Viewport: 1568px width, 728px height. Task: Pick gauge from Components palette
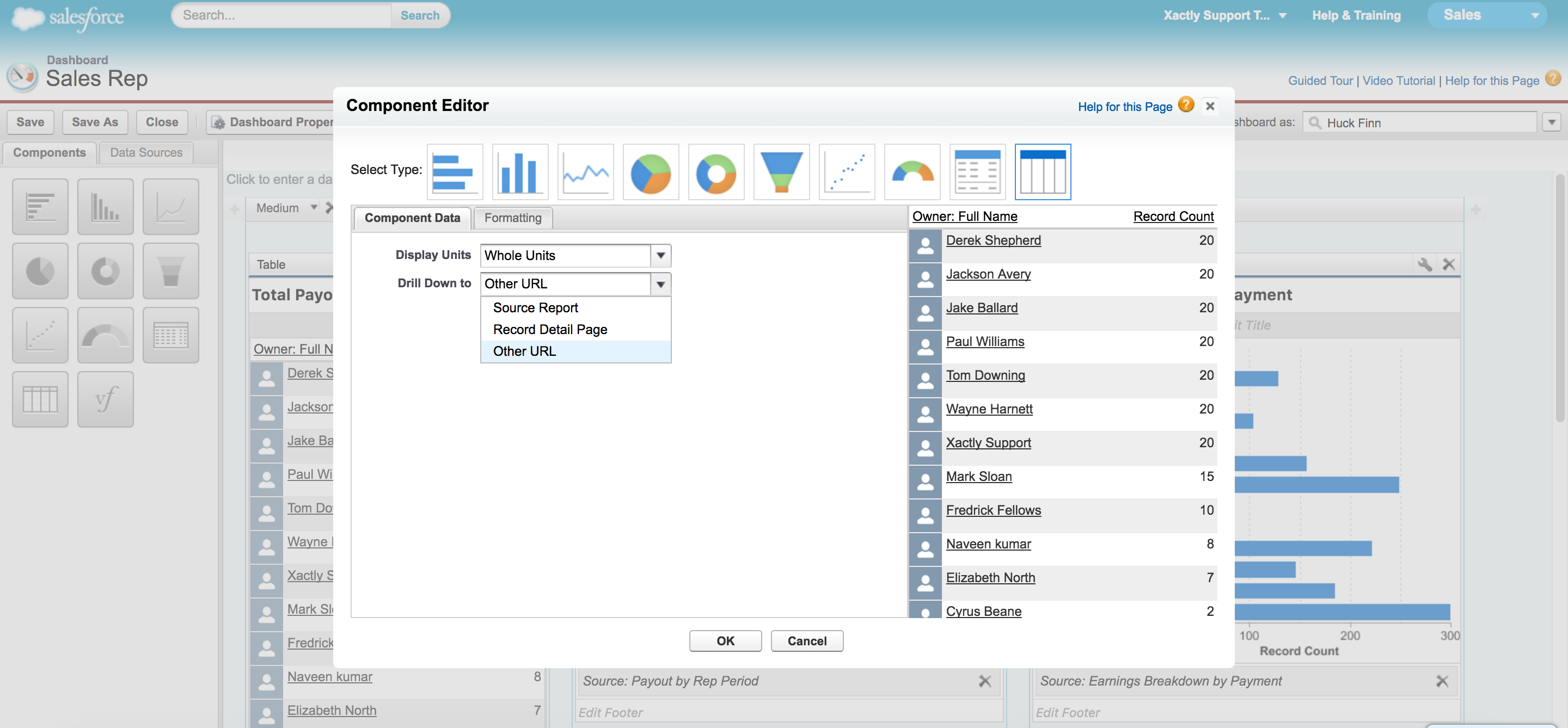click(x=105, y=335)
